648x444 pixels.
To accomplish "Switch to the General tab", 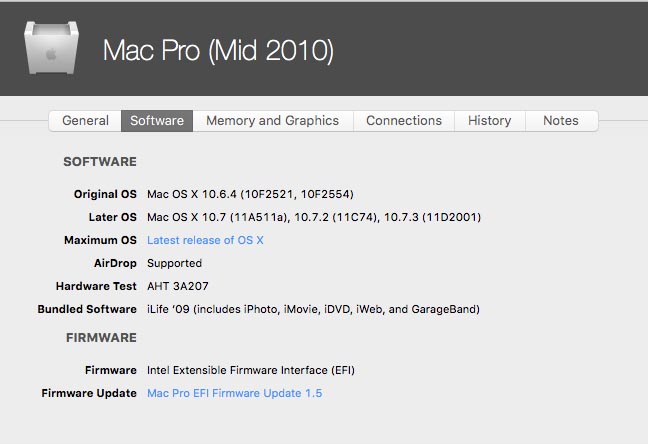I will click(x=85, y=121).
